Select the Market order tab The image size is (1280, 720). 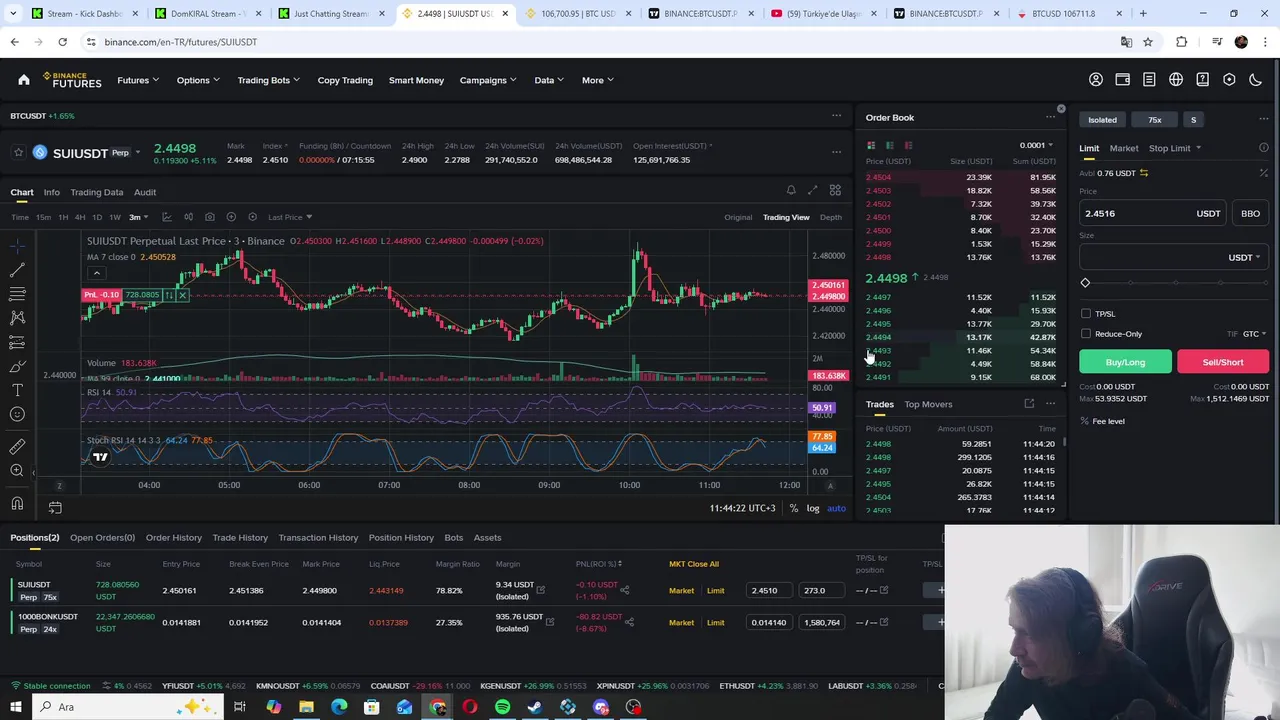pos(1123,148)
